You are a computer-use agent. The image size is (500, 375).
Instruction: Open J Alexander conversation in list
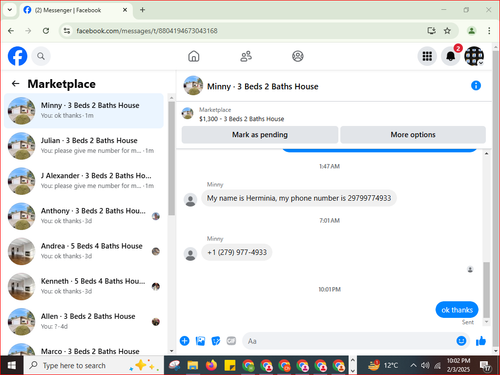(x=84, y=181)
